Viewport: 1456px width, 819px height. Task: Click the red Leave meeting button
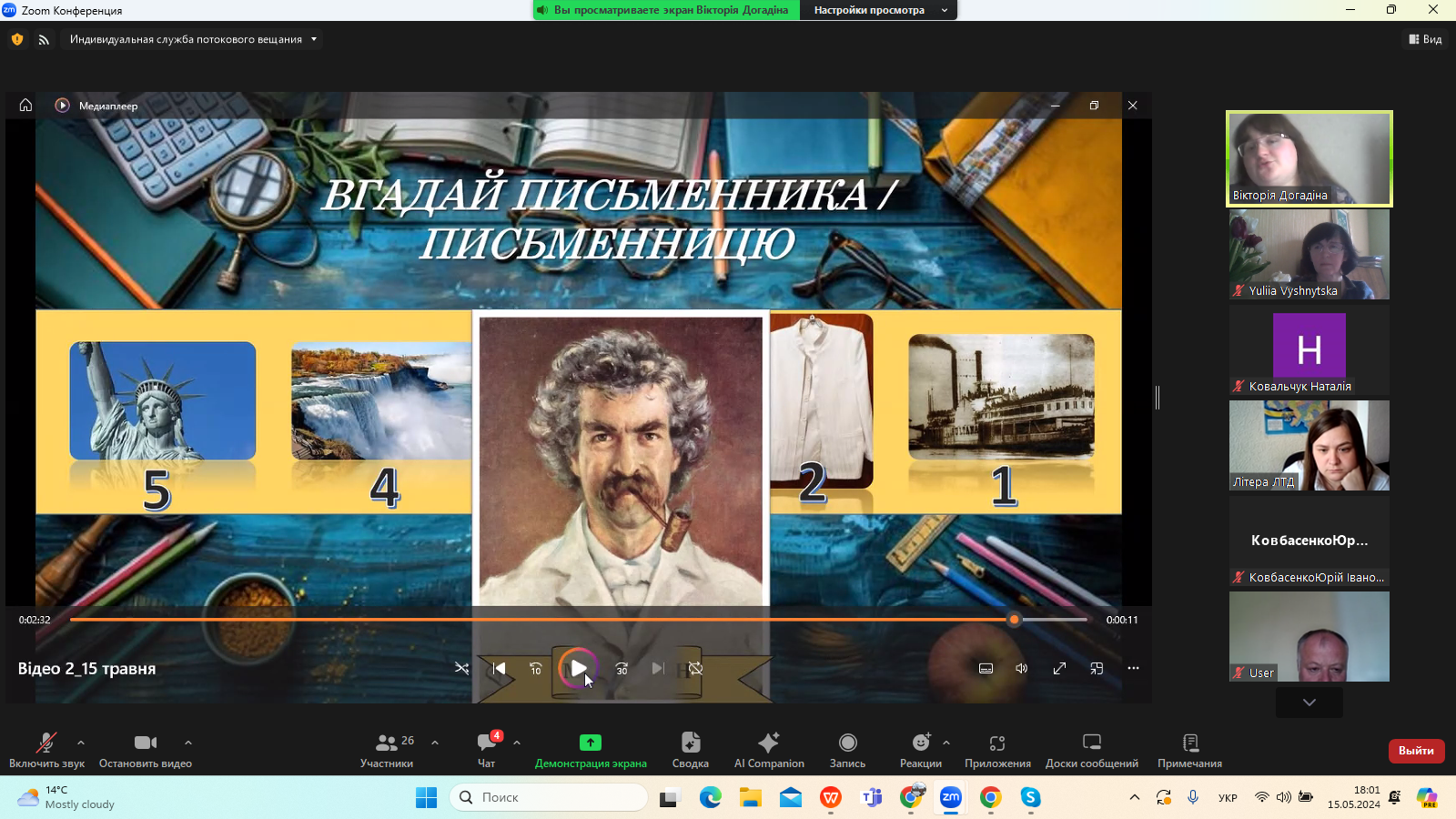click(x=1415, y=751)
